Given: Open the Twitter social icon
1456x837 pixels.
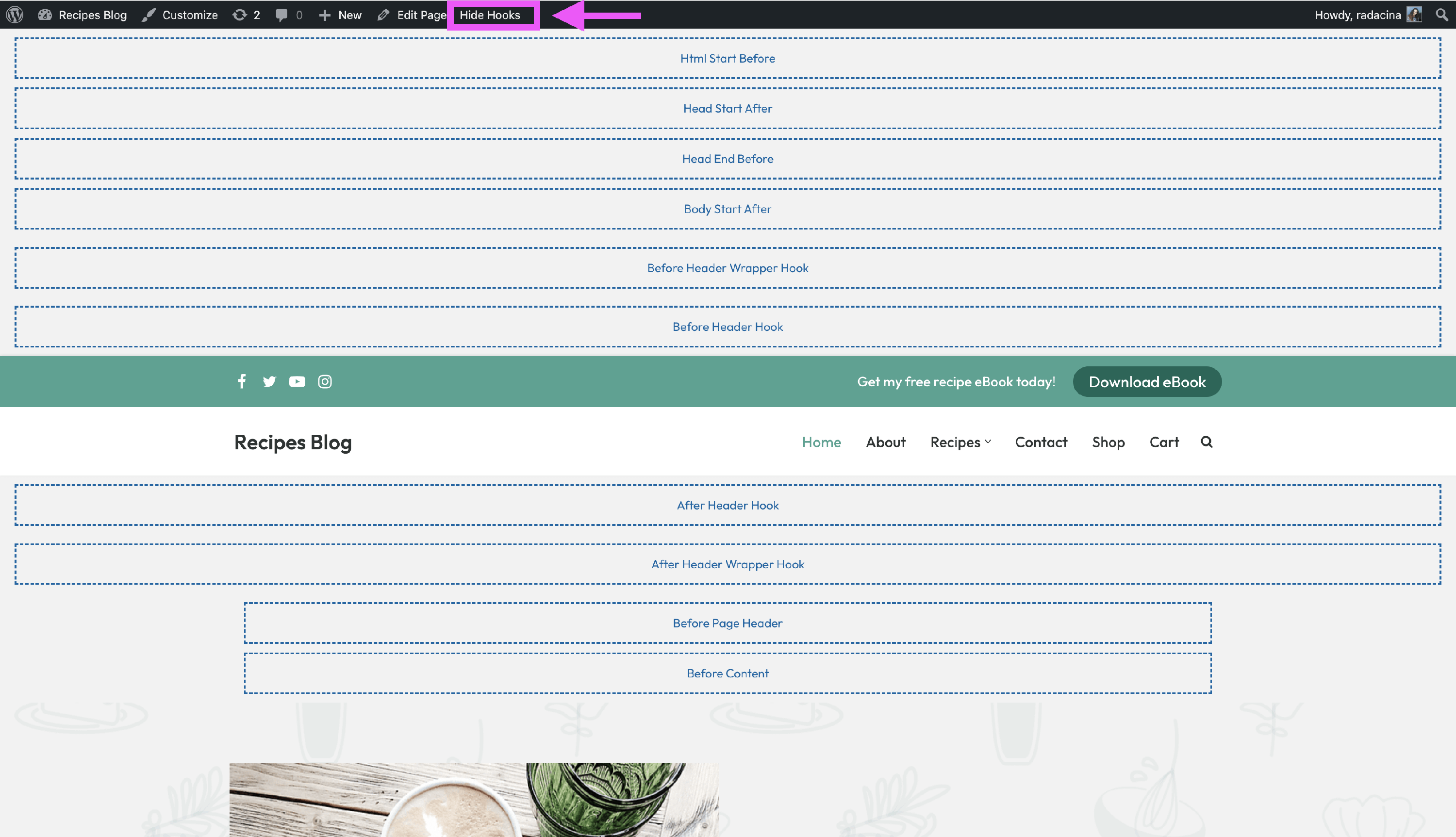Looking at the screenshot, I should click(269, 382).
